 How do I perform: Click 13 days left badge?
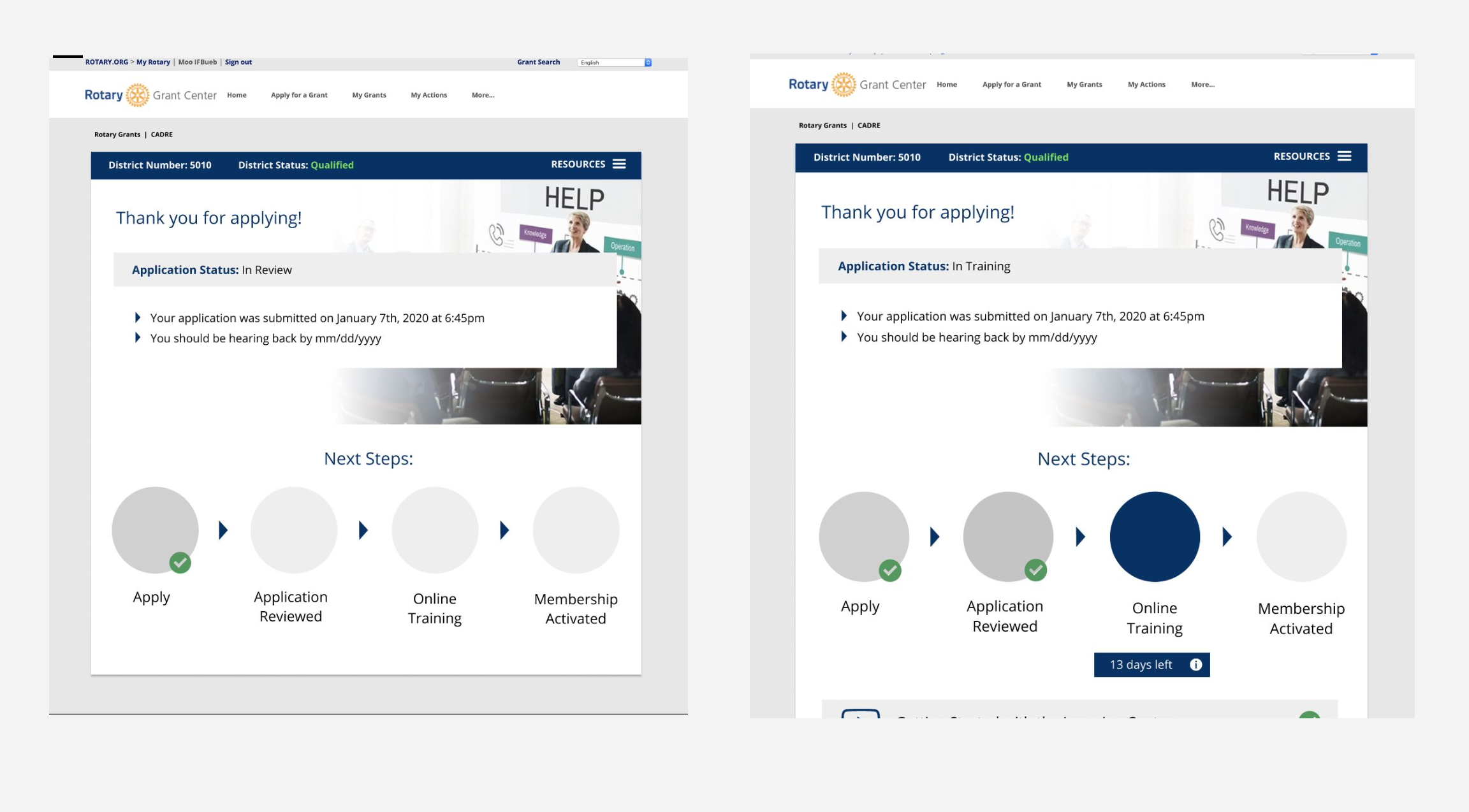click(x=1141, y=665)
